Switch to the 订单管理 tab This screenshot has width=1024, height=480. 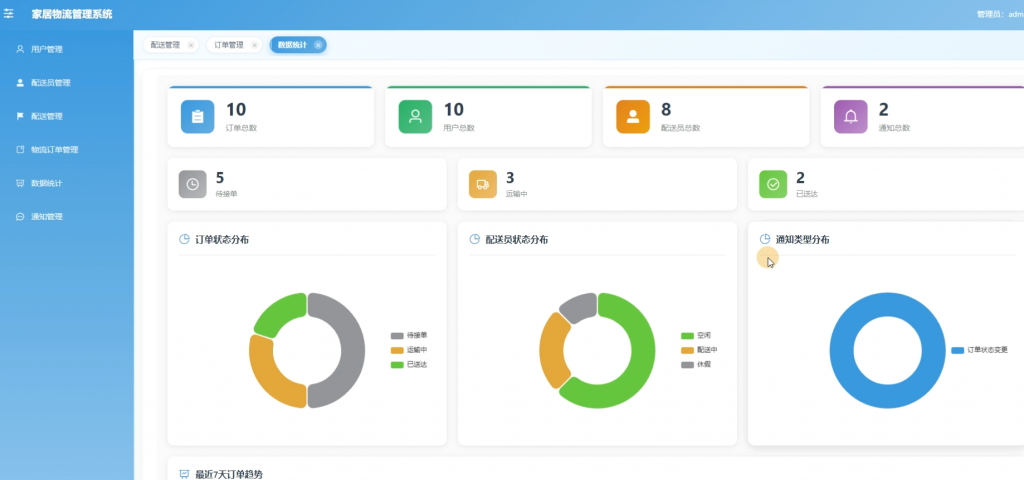pos(229,45)
